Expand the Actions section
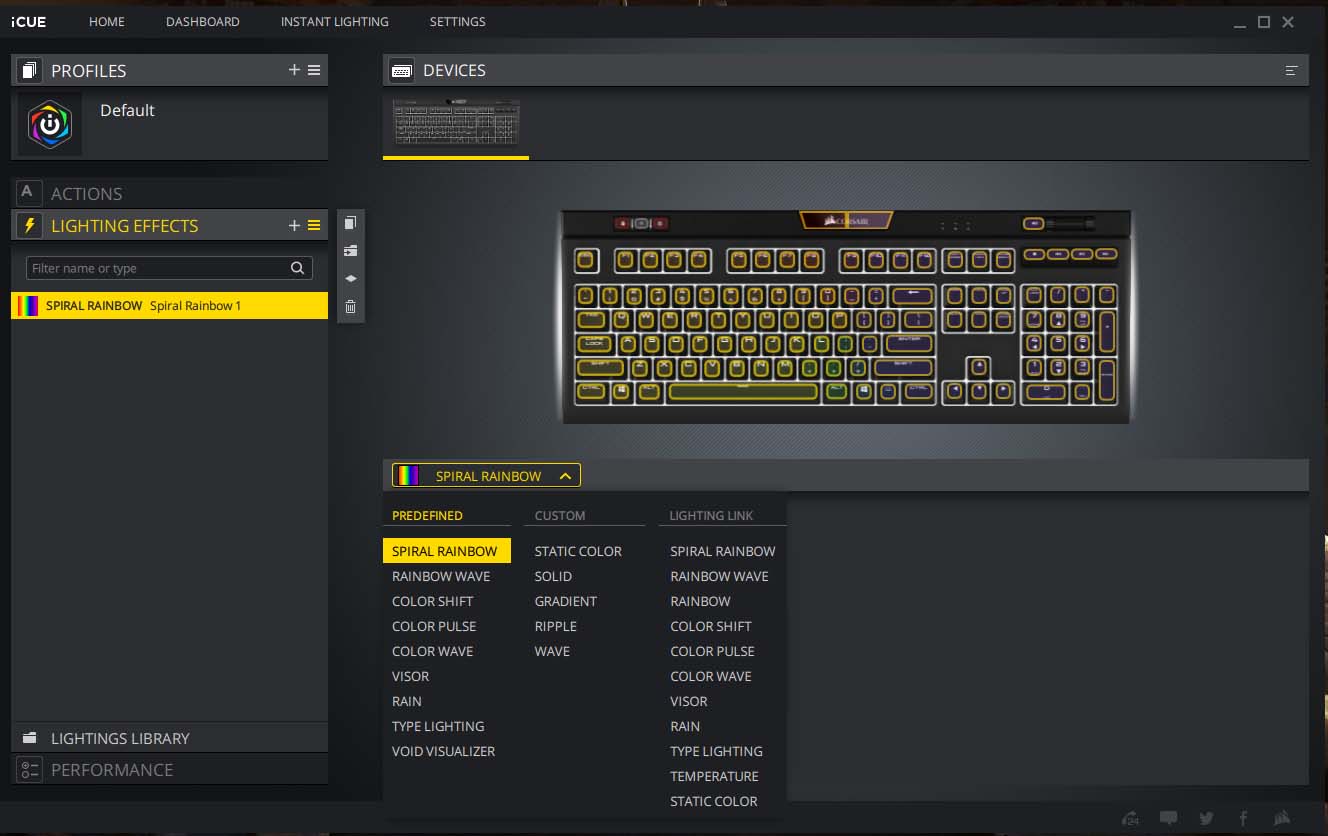This screenshot has width=1328, height=836. click(87, 194)
